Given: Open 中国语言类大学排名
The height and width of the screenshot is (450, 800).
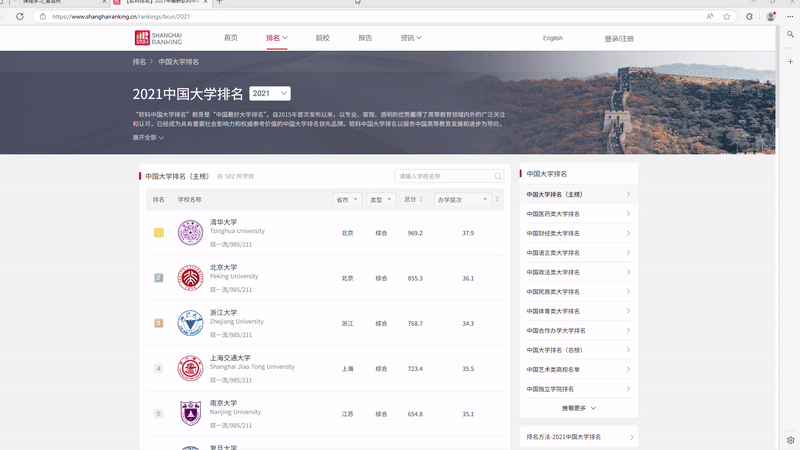Looking at the screenshot, I should [579, 253].
